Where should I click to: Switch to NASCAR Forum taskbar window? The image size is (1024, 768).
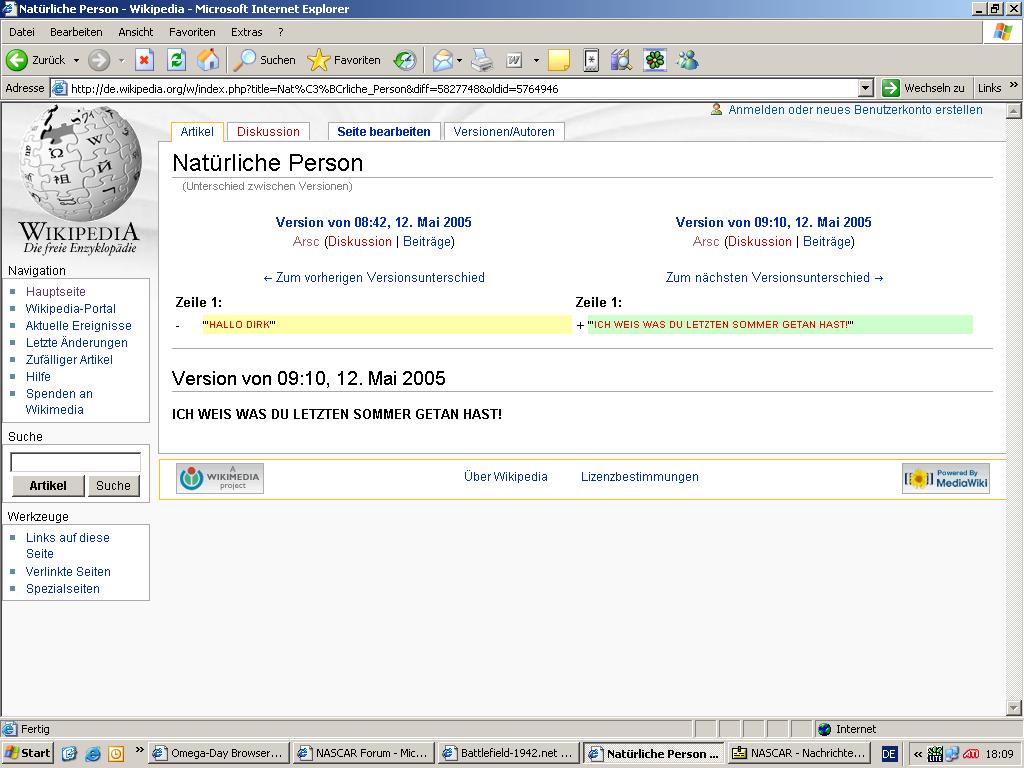click(364, 754)
